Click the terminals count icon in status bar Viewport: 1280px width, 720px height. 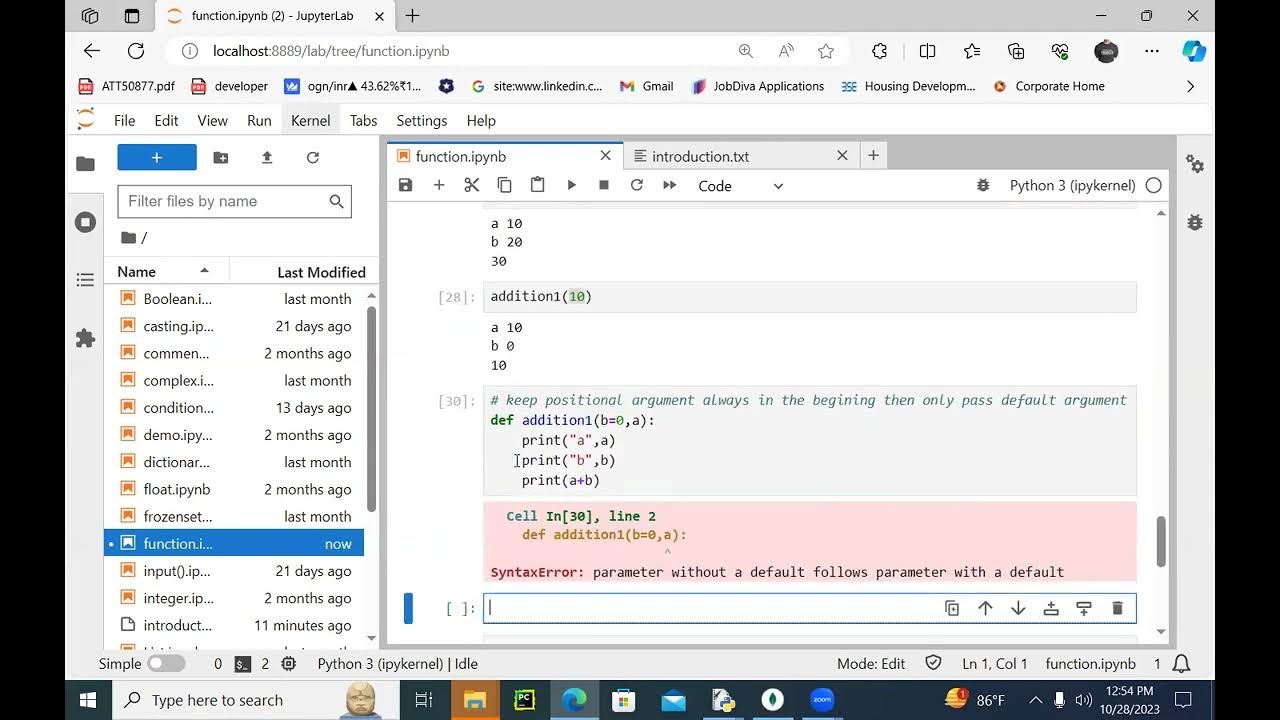tap(242, 664)
